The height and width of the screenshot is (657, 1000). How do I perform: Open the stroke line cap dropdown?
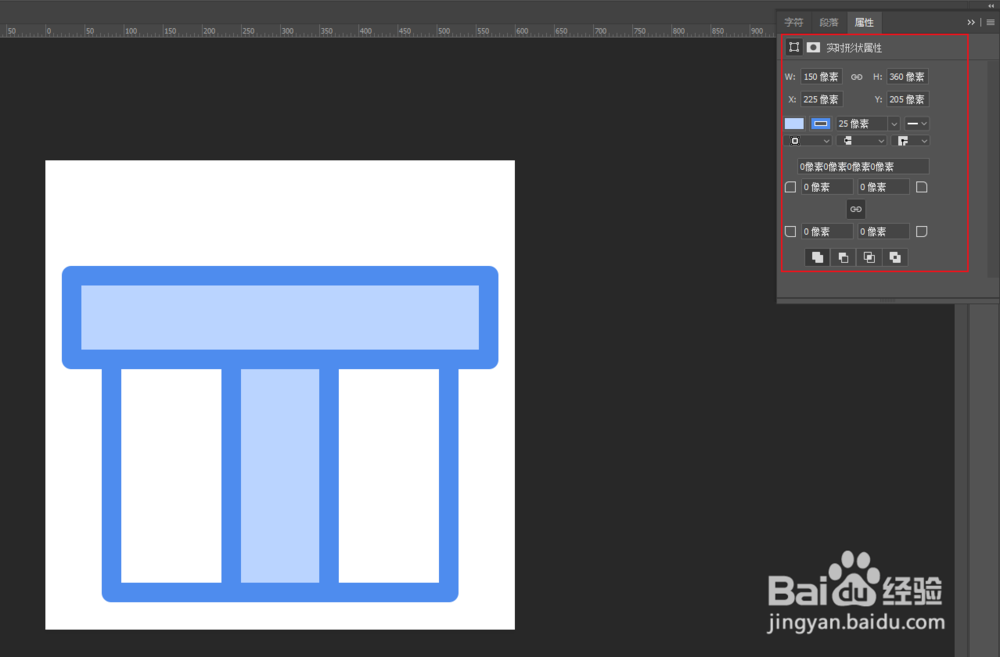click(x=862, y=141)
